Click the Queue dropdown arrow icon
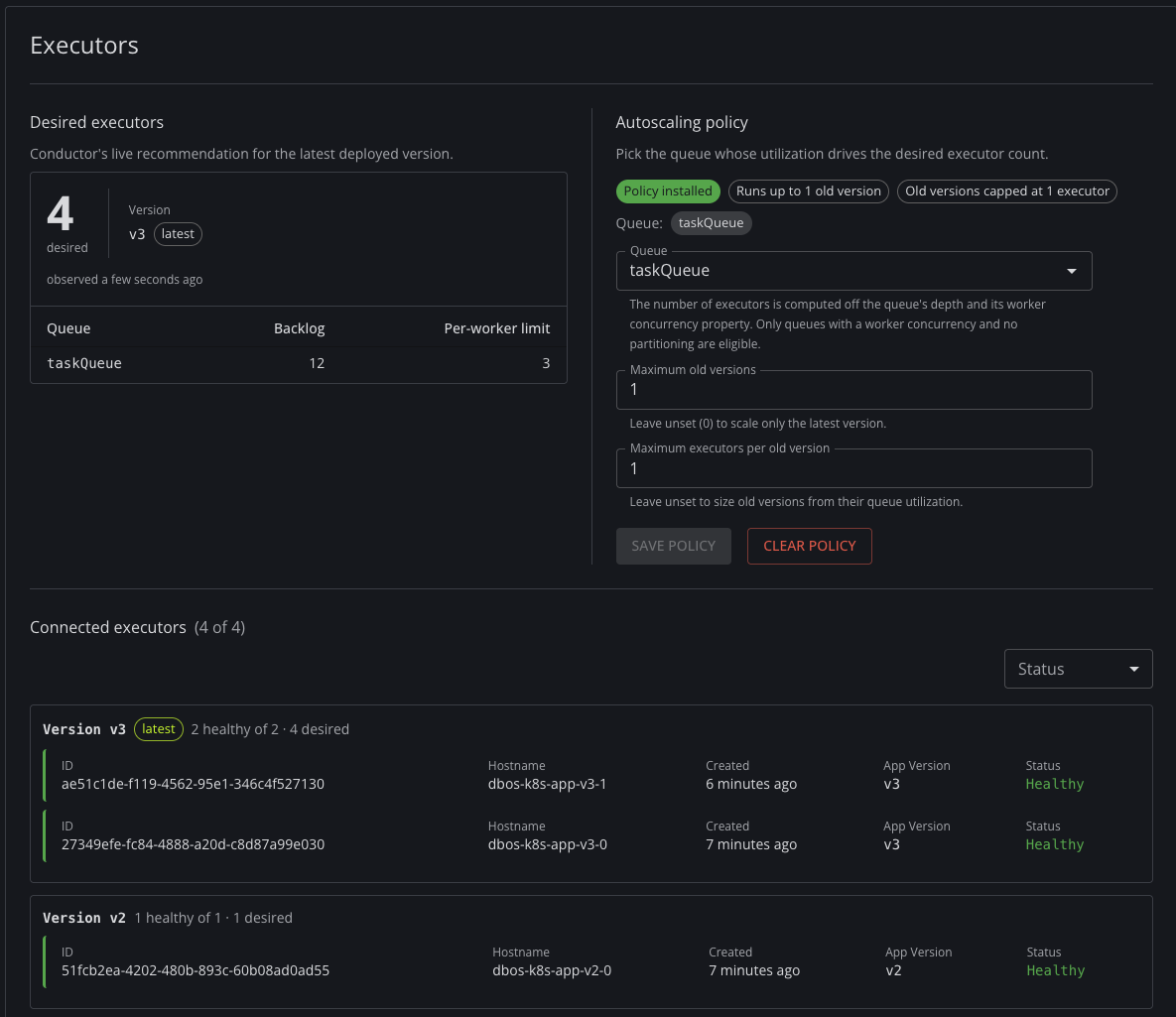The image size is (1176, 1017). pos(1072,272)
